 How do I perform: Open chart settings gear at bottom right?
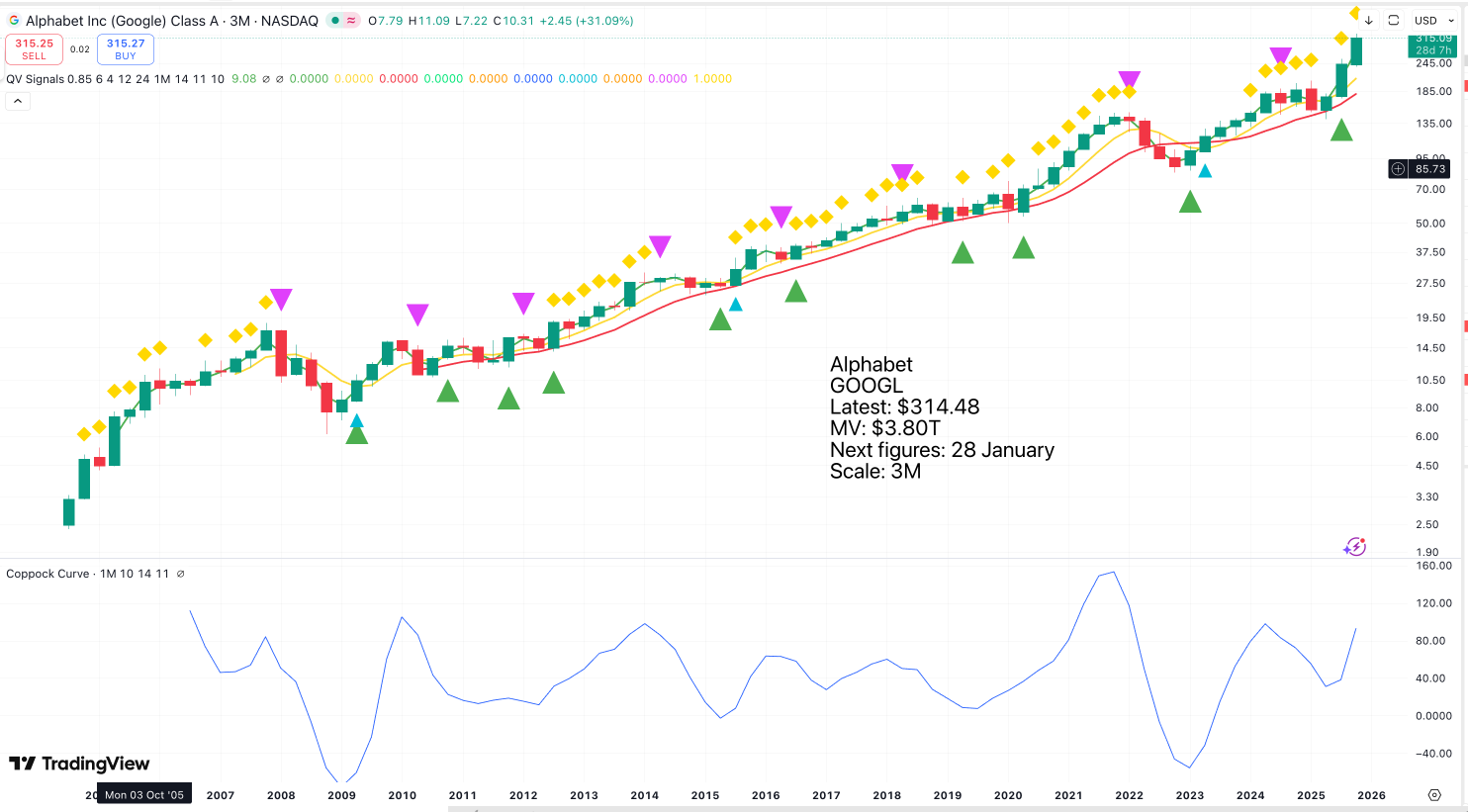1434,795
